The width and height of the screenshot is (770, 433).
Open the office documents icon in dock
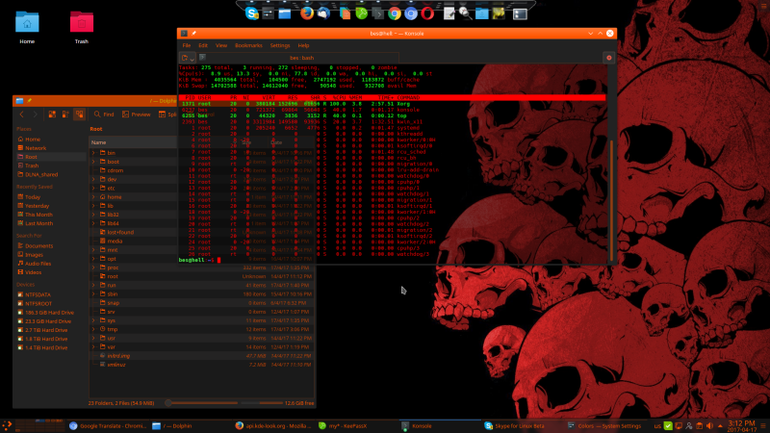pos(345,14)
